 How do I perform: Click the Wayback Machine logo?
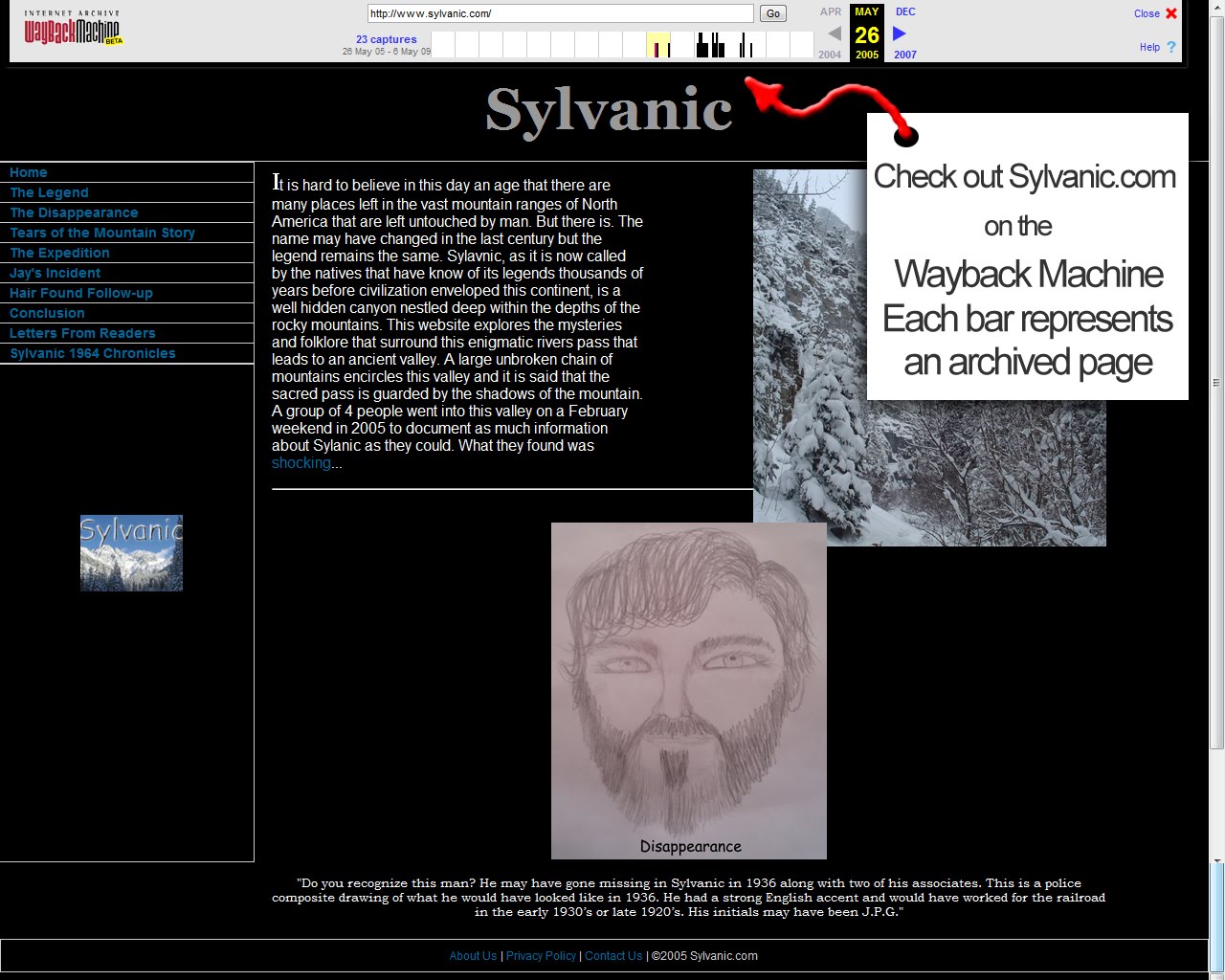click(73, 28)
